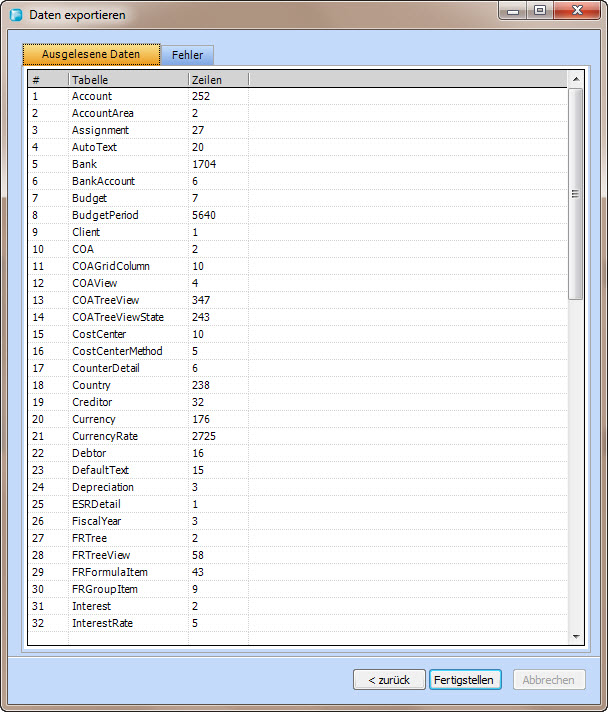Viewport: 608px width, 712px height.
Task: Sort by the Zeilen column header
Action: pos(217,79)
